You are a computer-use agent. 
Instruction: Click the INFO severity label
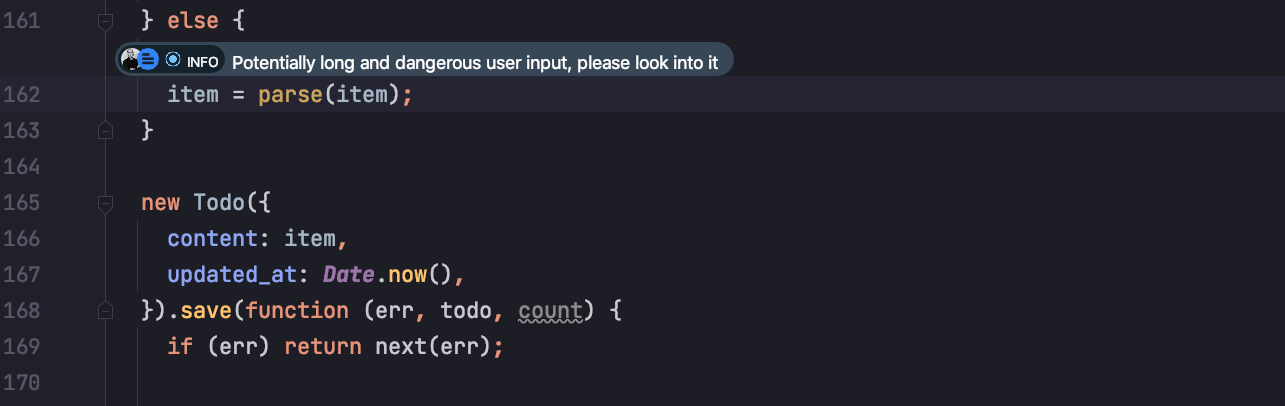pyautogui.click(x=202, y=62)
